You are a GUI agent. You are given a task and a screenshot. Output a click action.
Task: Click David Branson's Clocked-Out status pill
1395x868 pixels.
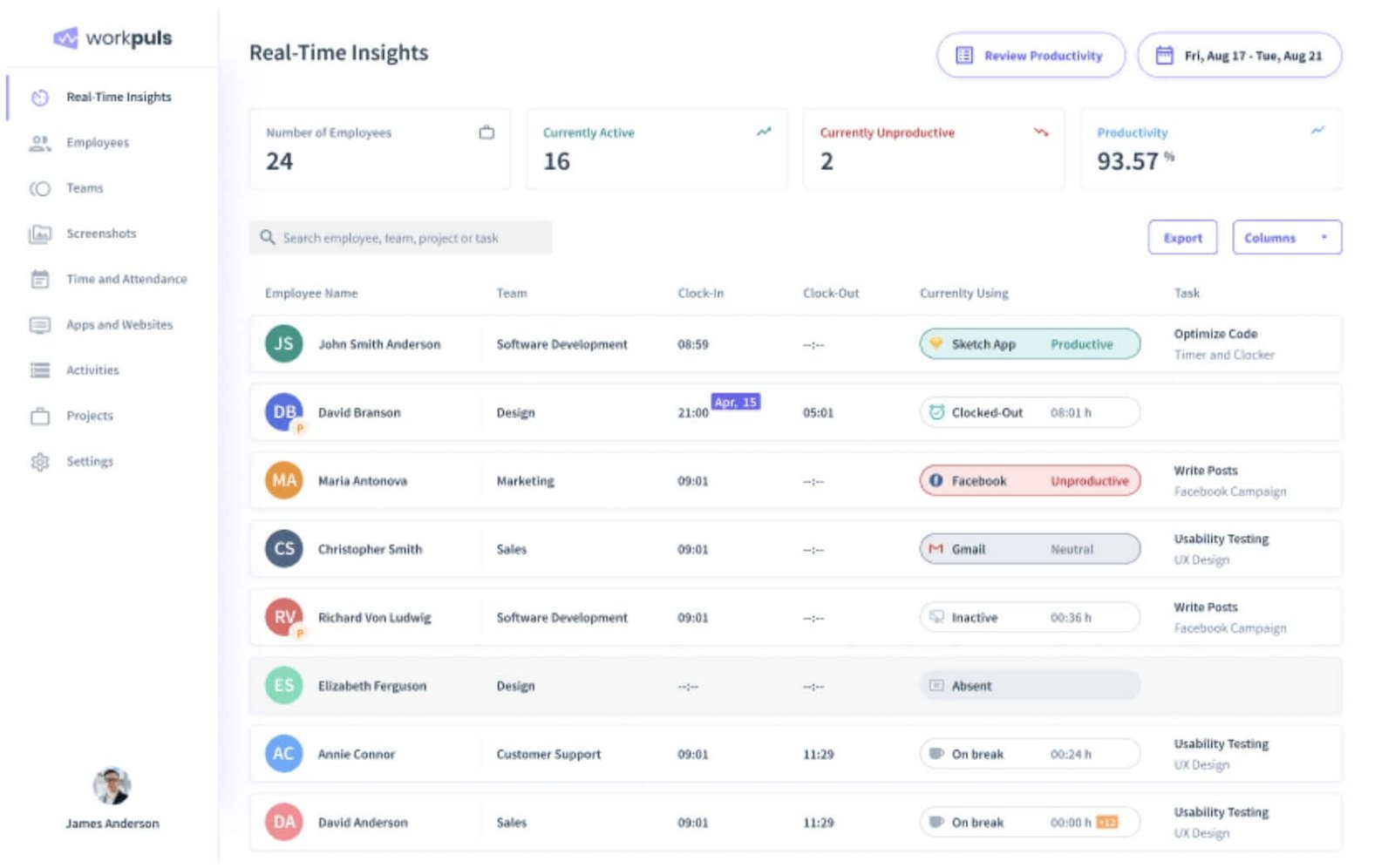[1030, 412]
